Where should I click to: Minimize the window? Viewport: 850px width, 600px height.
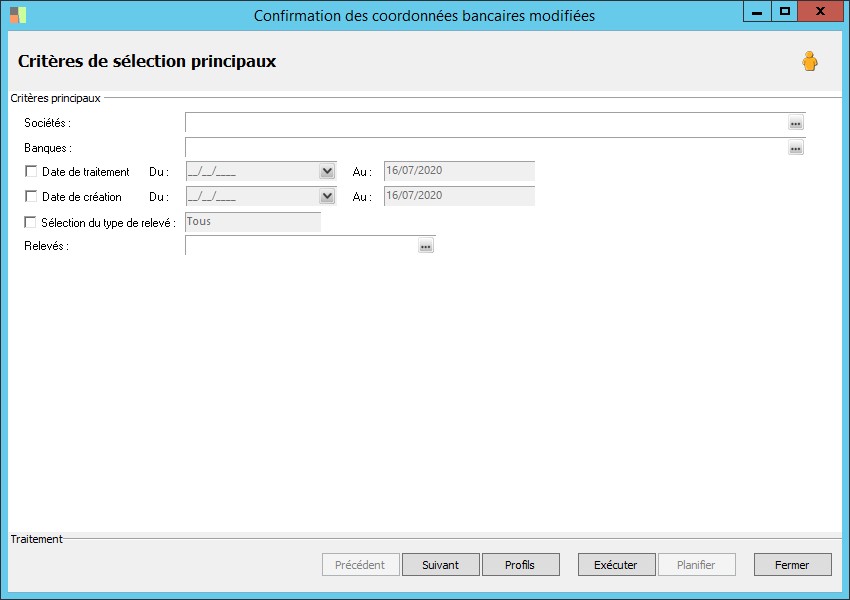(757, 11)
